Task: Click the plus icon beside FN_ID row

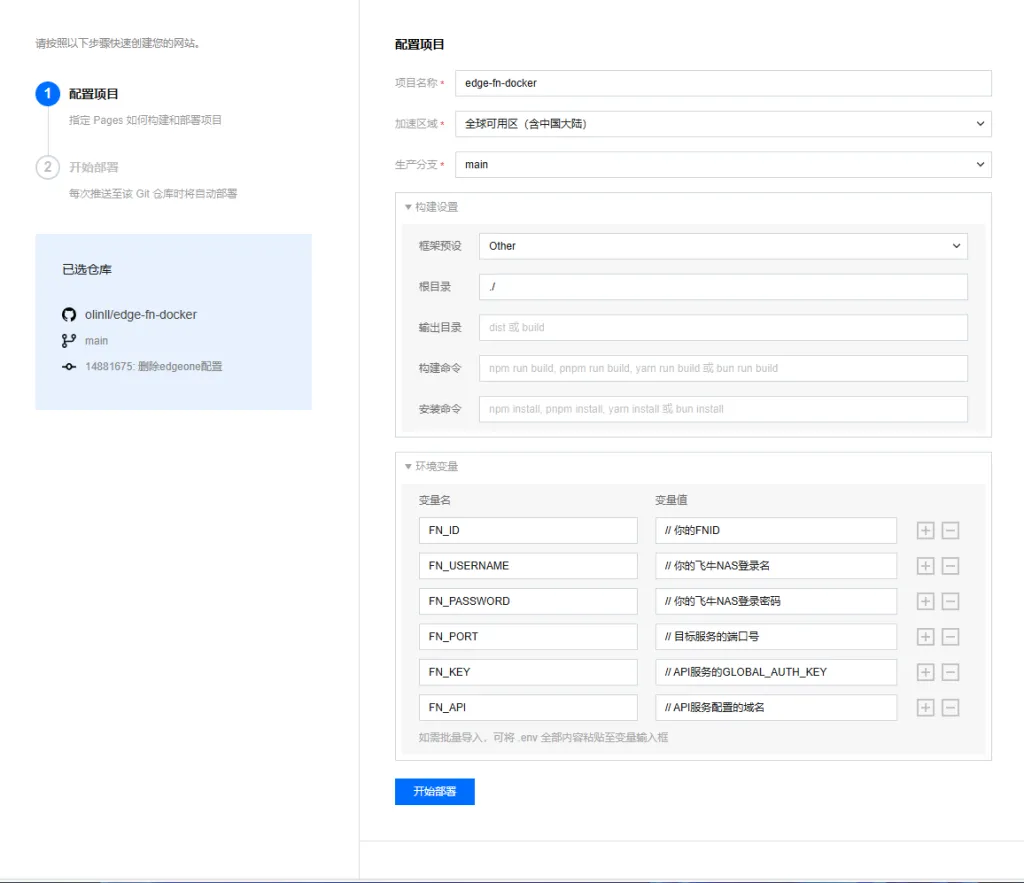Action: click(925, 530)
